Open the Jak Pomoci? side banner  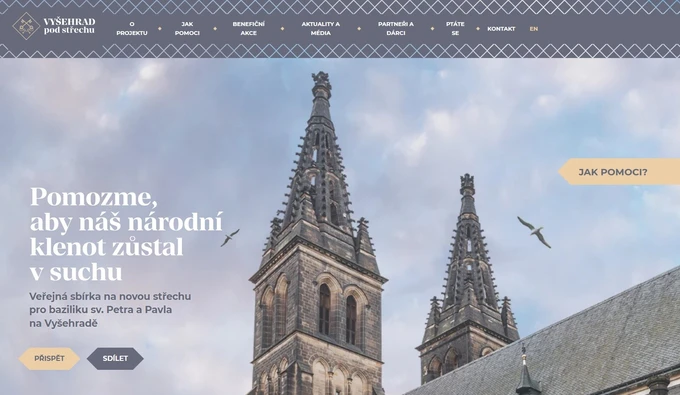pos(619,172)
